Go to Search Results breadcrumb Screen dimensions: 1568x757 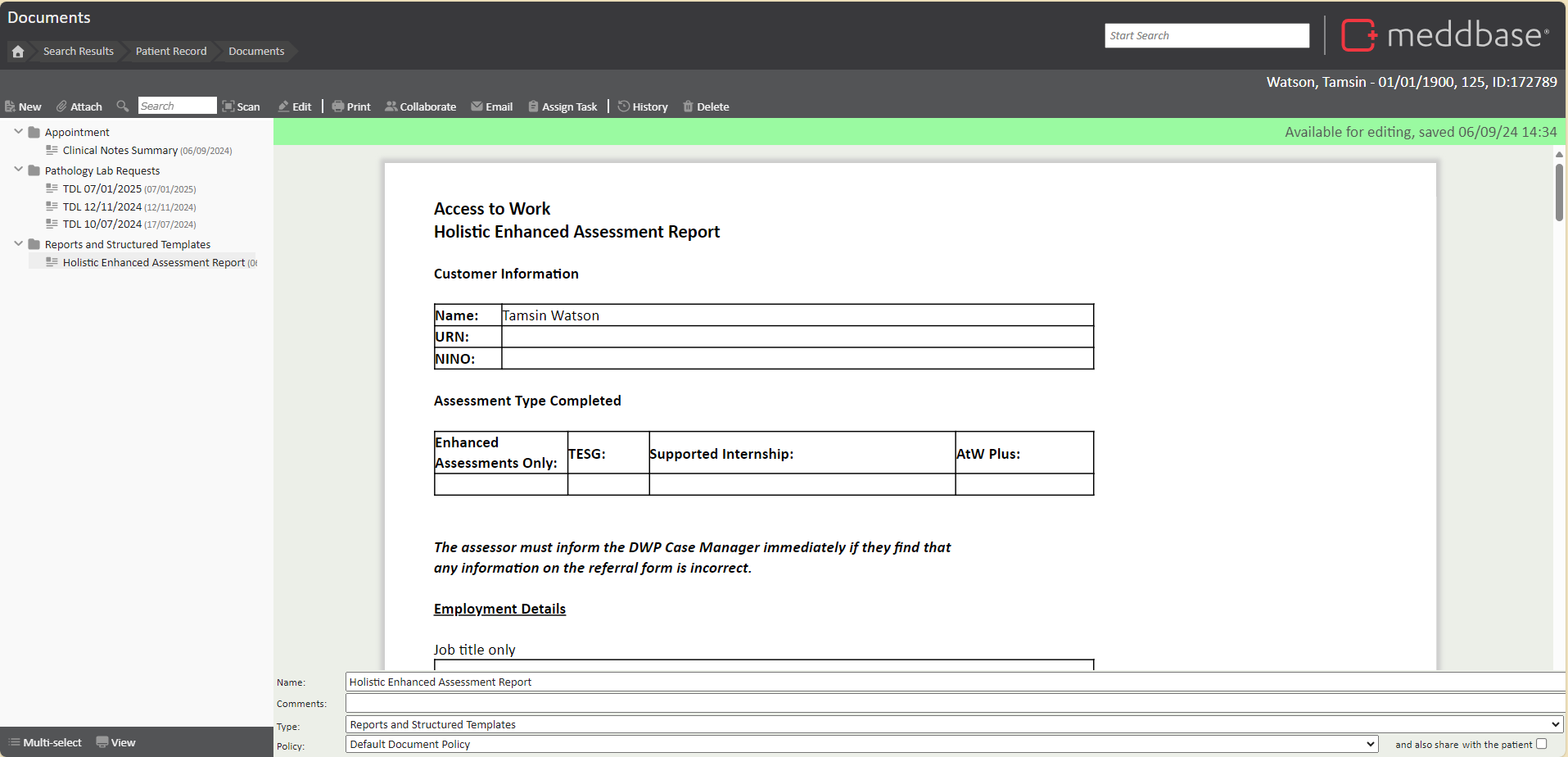79,52
